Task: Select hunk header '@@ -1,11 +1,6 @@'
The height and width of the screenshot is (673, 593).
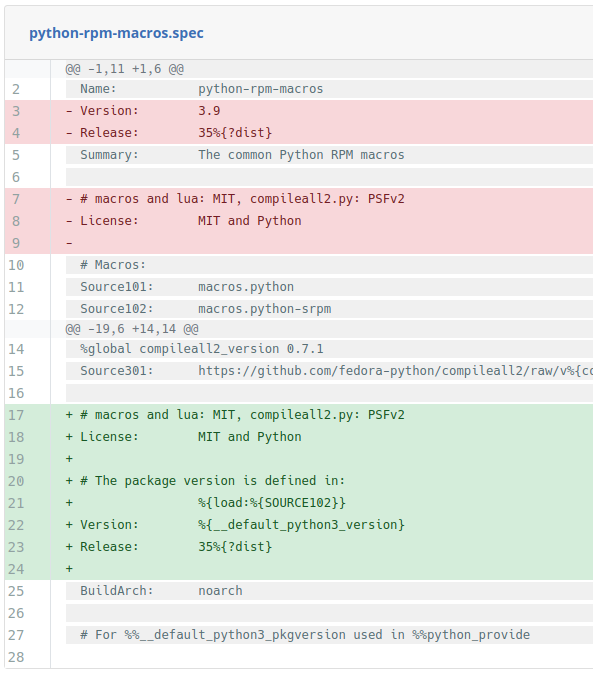Action: [x=124, y=69]
